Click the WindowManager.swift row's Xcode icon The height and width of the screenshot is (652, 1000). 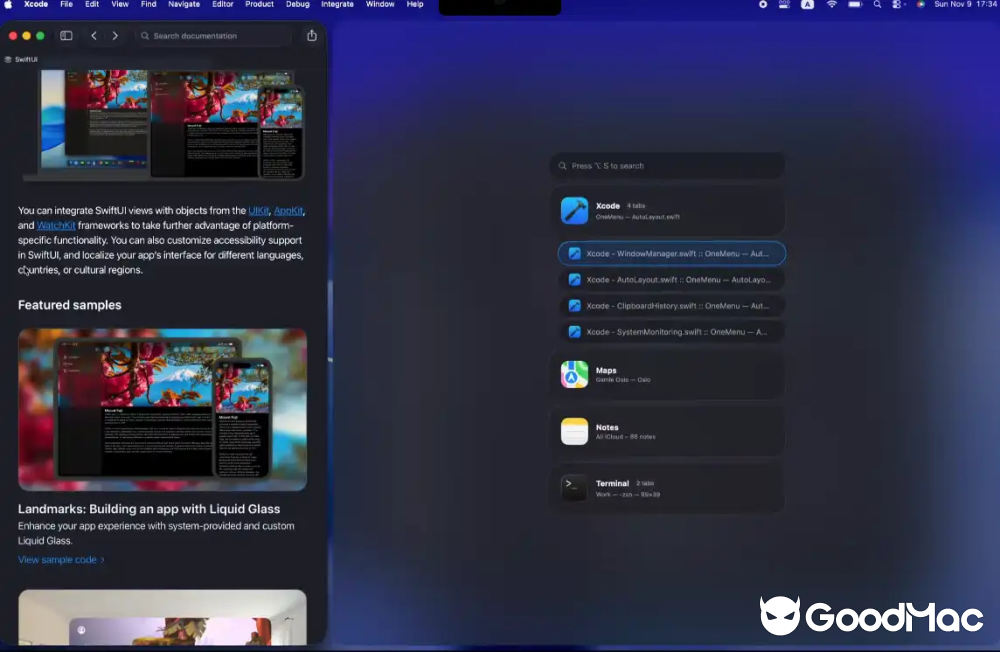click(575, 253)
